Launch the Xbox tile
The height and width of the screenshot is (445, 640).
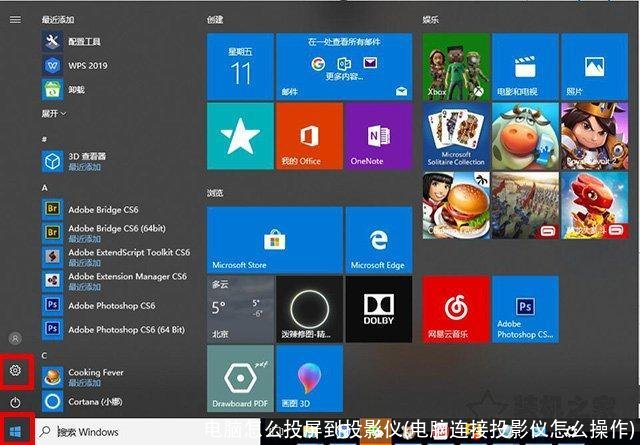(456, 66)
